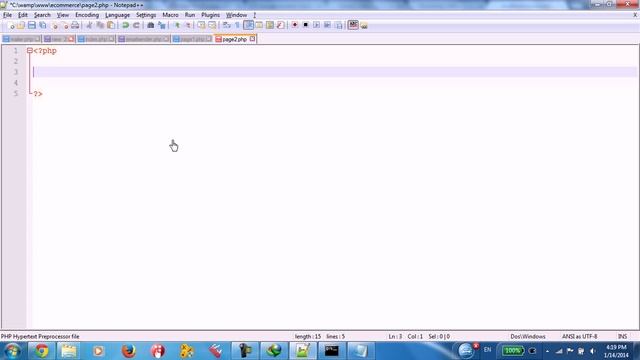Open Firefox from the taskbar
The image size is (640, 360).
[129, 351]
